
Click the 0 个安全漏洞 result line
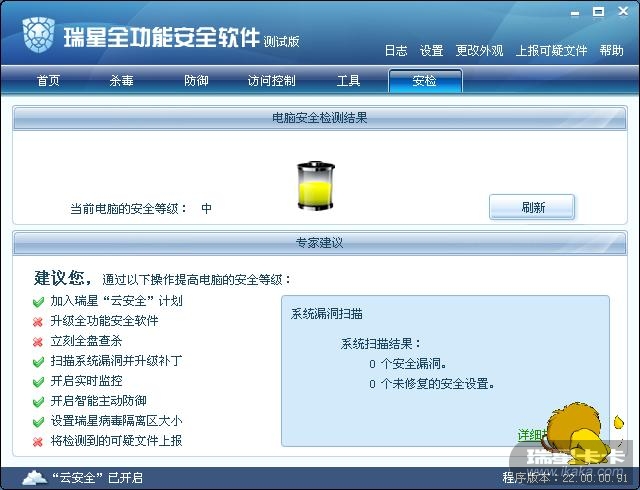(x=407, y=364)
